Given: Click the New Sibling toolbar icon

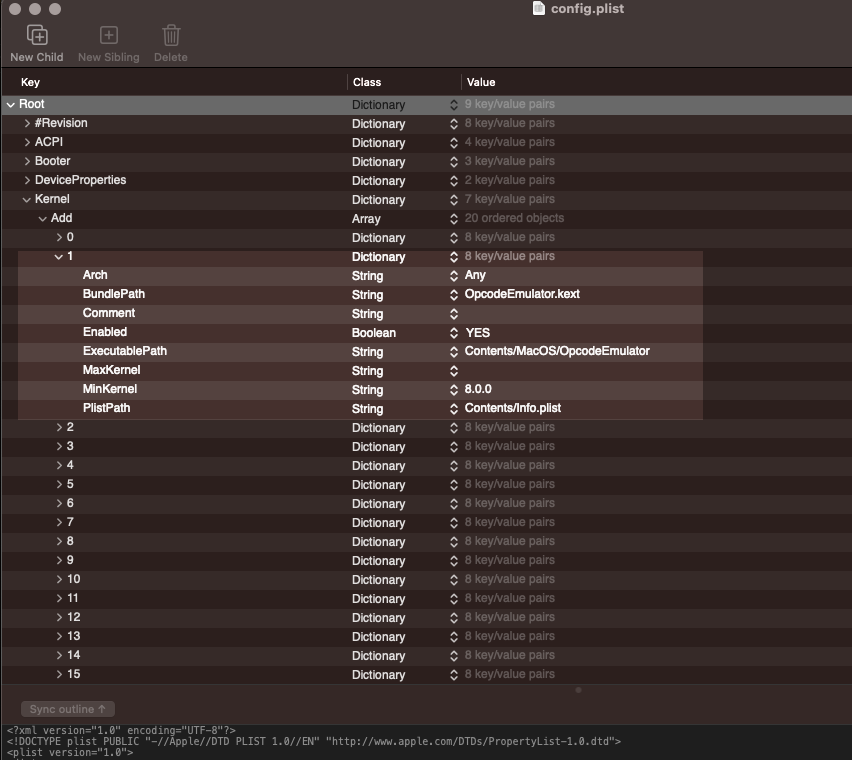Looking at the screenshot, I should (x=108, y=36).
